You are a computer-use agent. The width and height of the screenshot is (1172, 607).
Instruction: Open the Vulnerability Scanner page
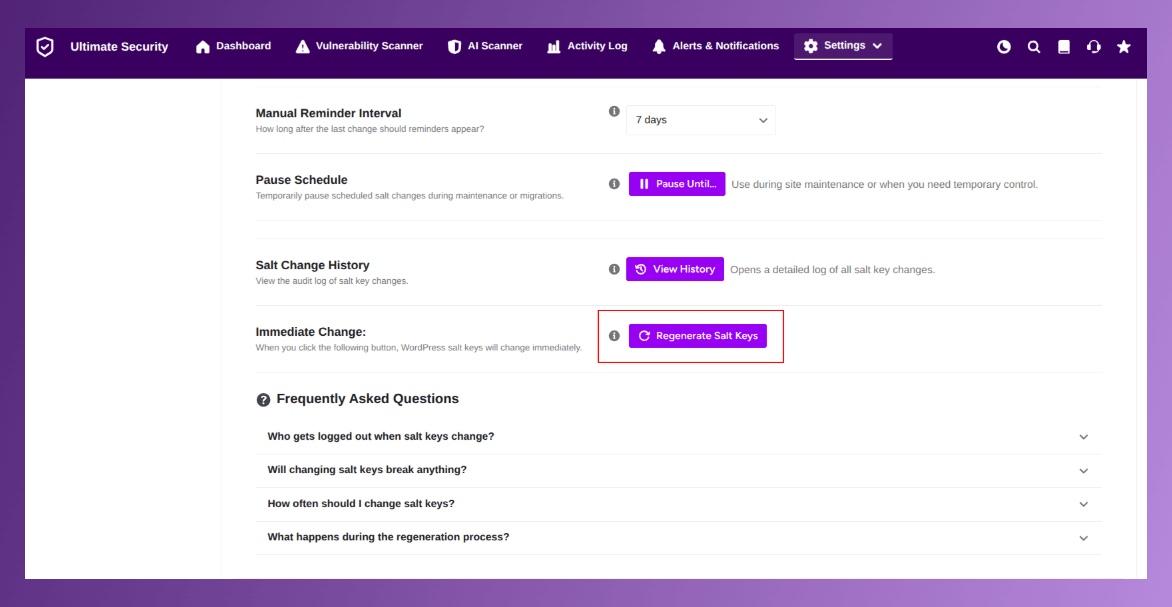click(360, 46)
